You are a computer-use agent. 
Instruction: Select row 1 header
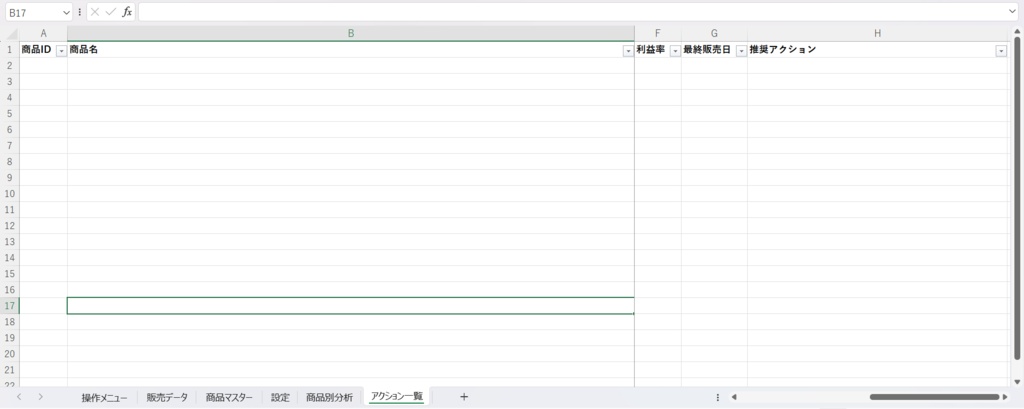tap(10, 50)
